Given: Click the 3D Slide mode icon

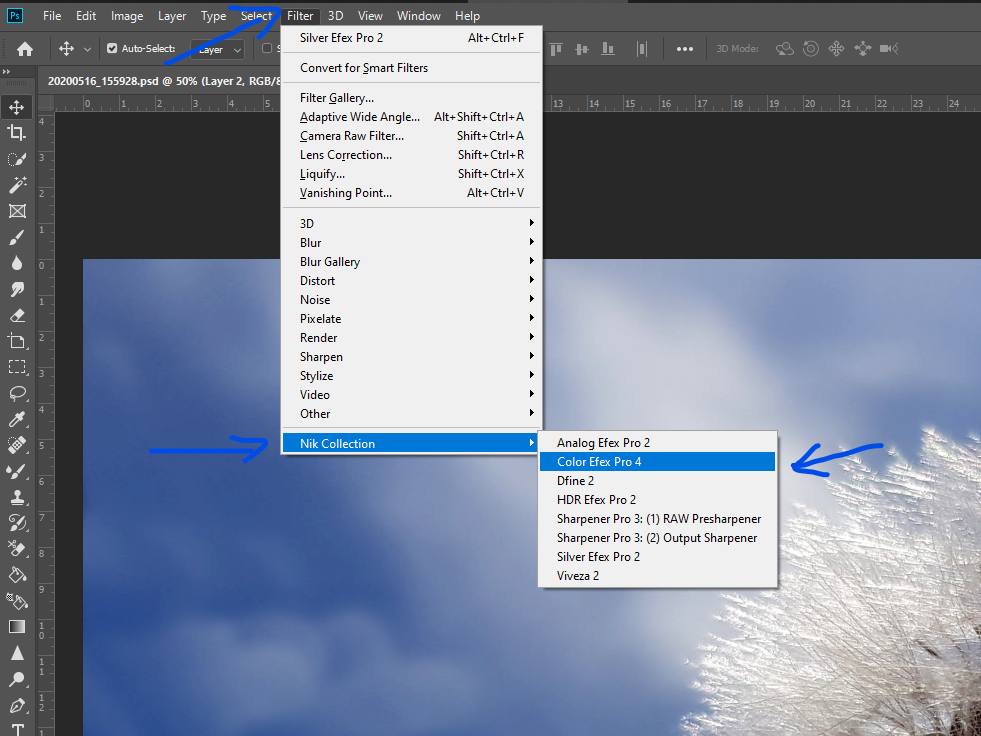Looking at the screenshot, I should pyautogui.click(x=862, y=49).
